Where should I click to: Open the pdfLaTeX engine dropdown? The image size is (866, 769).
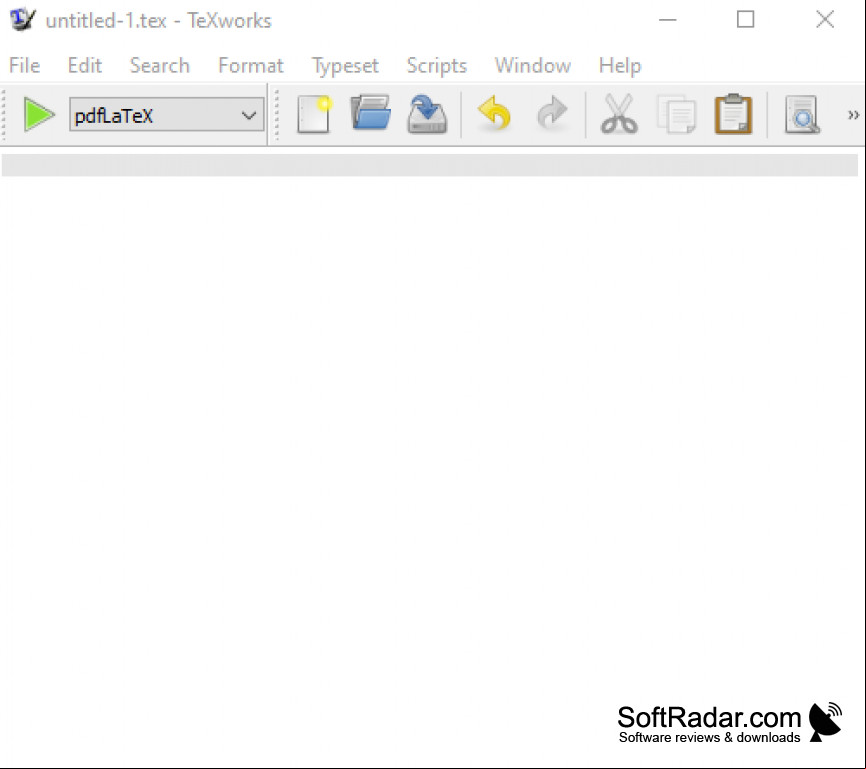click(166, 115)
